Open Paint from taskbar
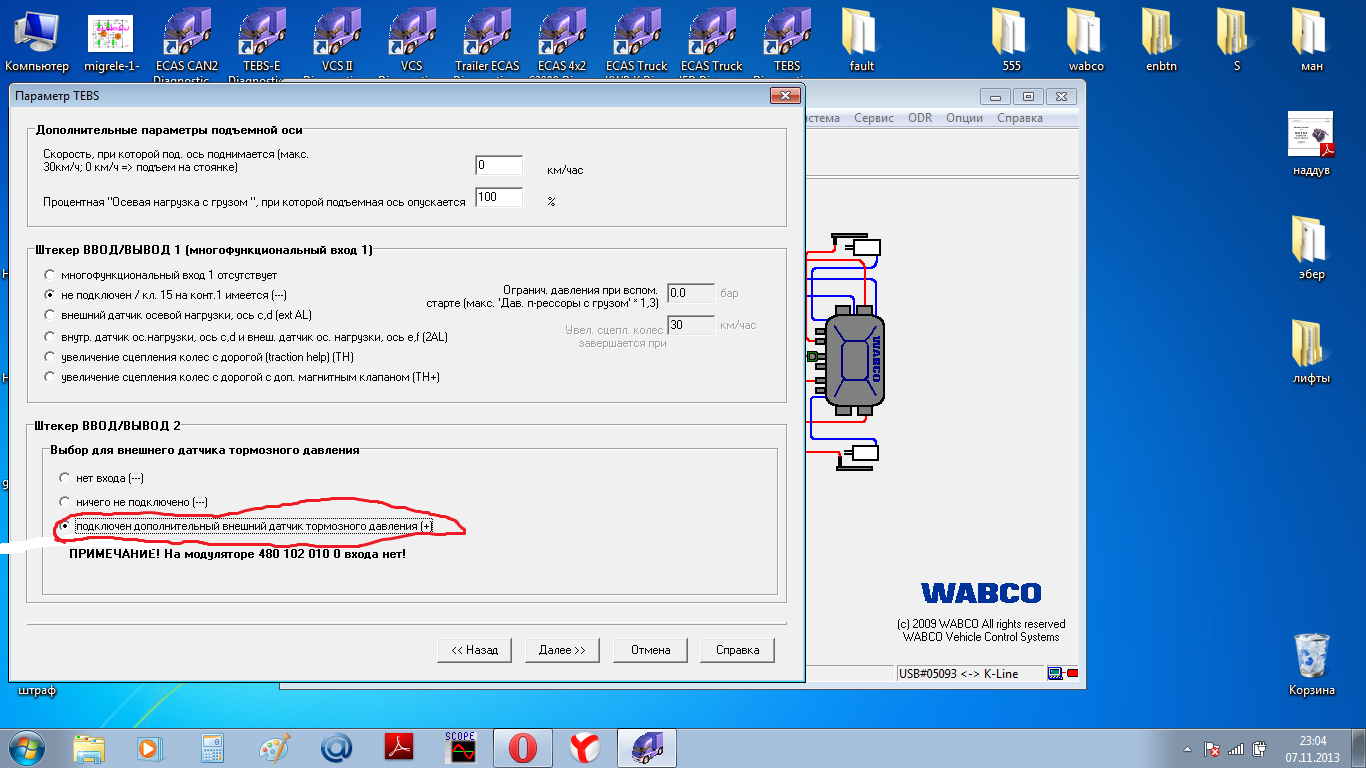Image resolution: width=1366 pixels, height=768 pixels. [274, 747]
